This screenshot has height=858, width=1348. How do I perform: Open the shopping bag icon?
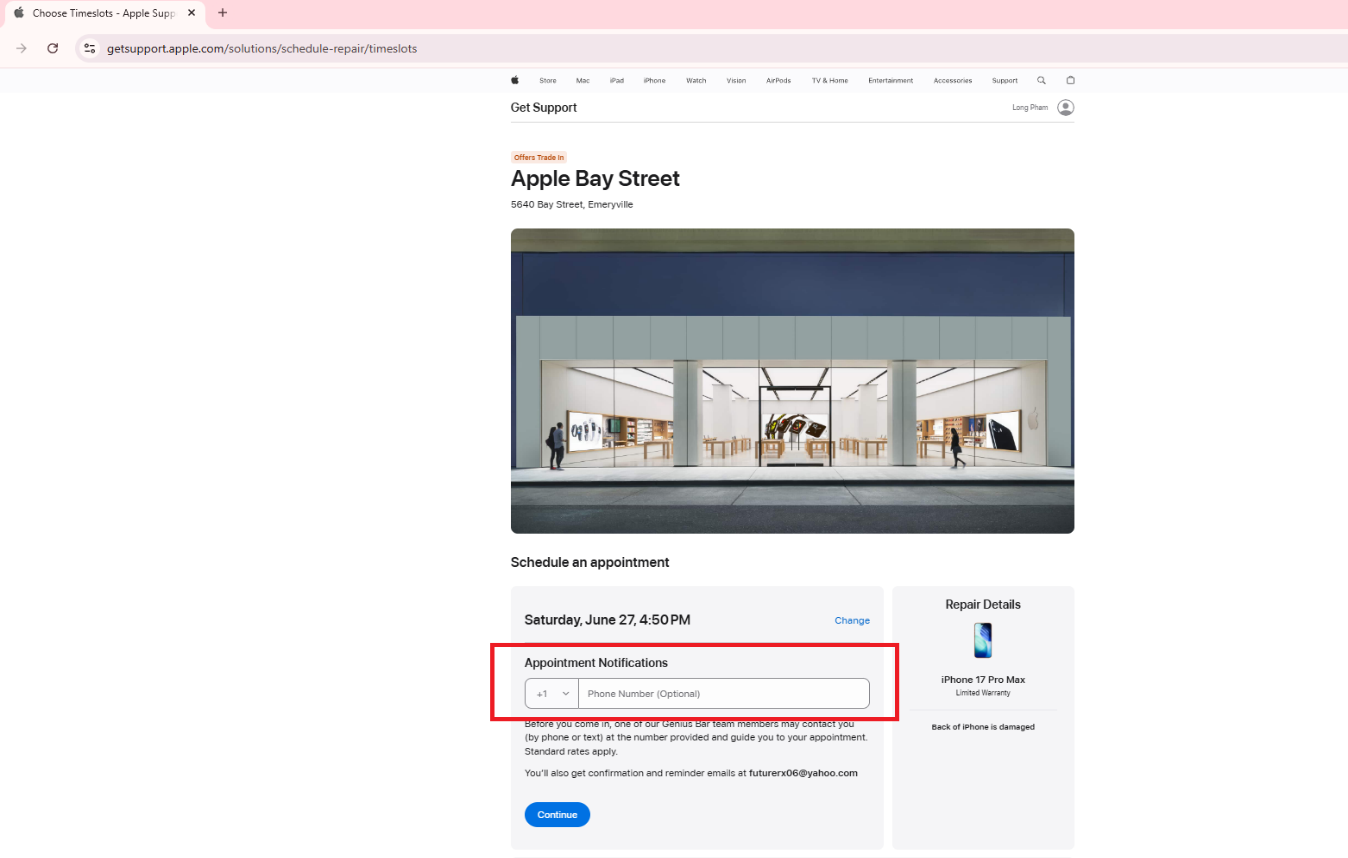point(1070,80)
